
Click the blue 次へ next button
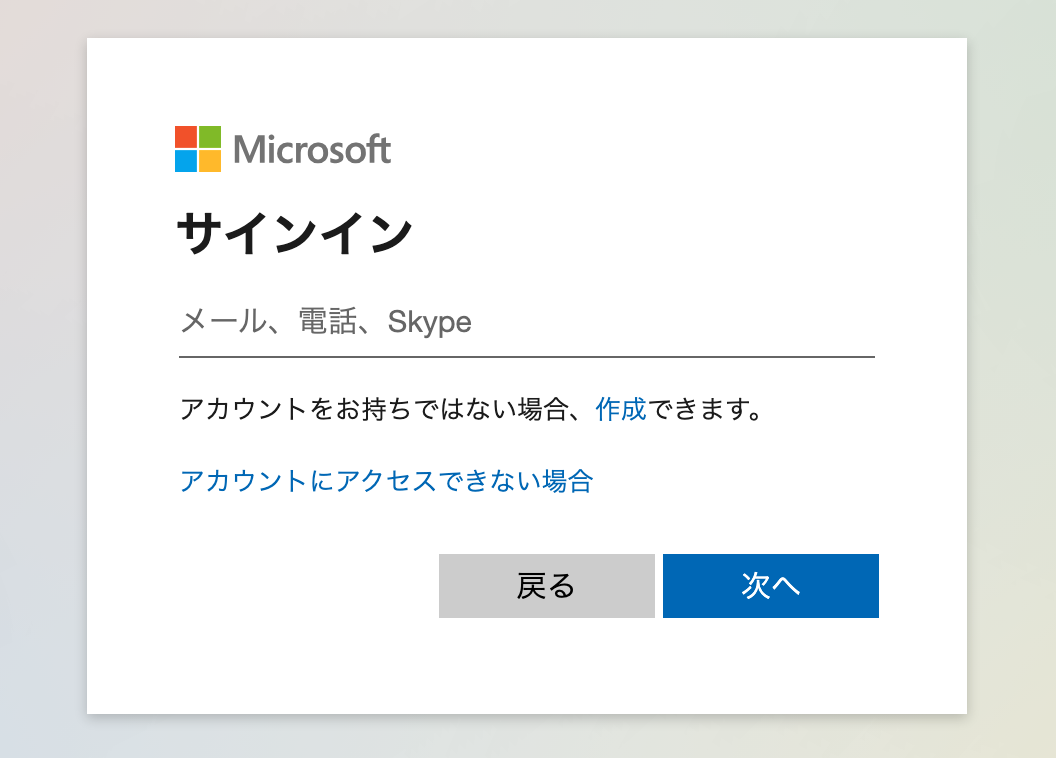tap(770, 586)
